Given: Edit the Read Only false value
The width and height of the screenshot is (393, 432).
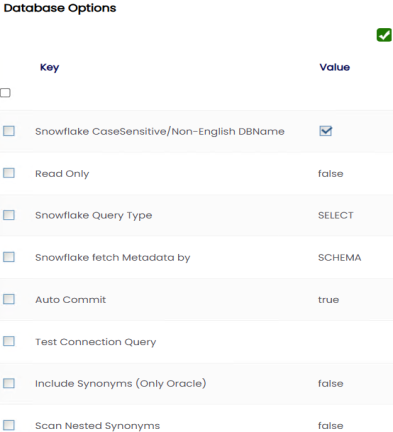Looking at the screenshot, I should (330, 174).
